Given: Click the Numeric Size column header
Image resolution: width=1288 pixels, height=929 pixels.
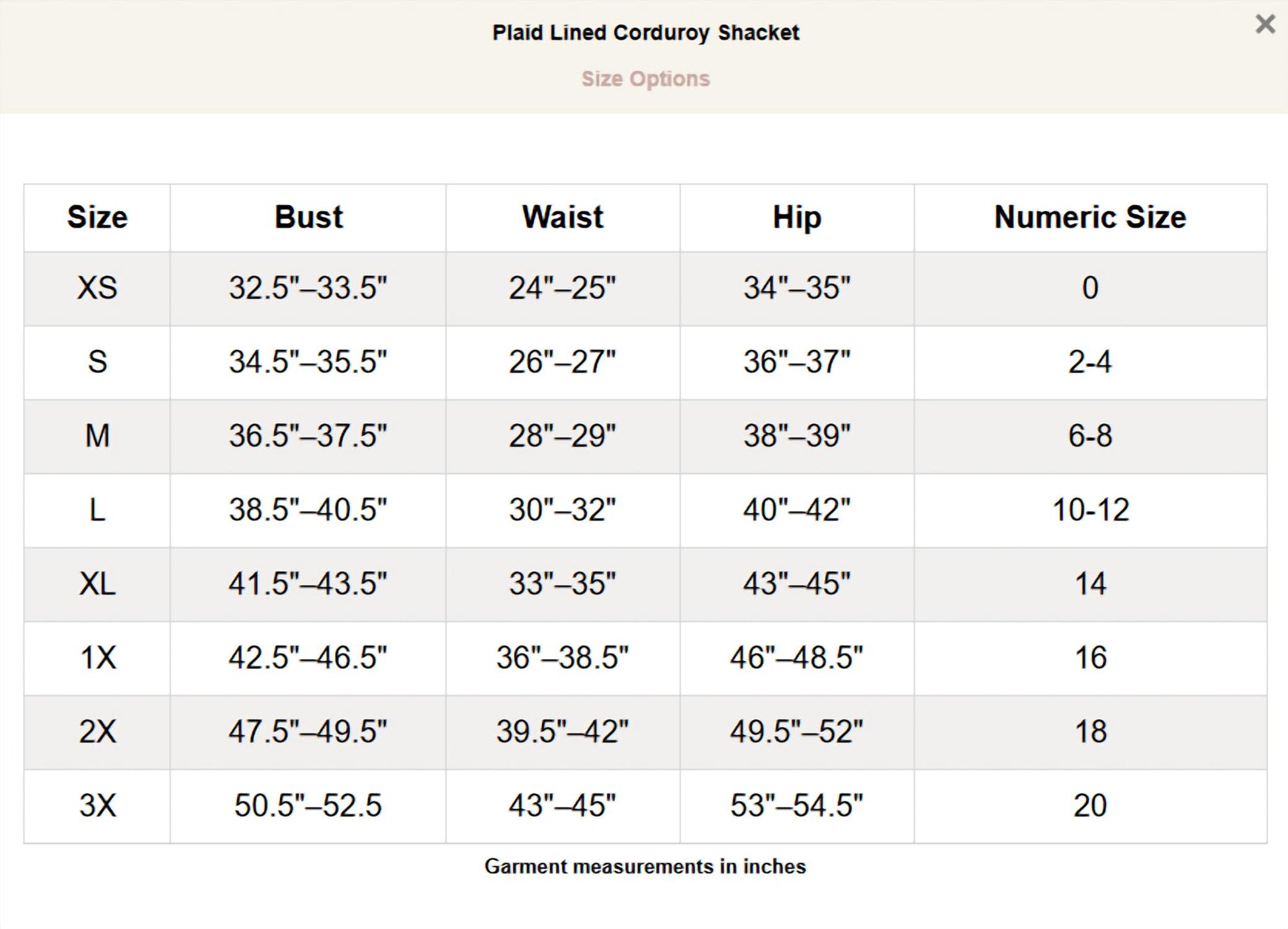Looking at the screenshot, I should [x=1090, y=217].
